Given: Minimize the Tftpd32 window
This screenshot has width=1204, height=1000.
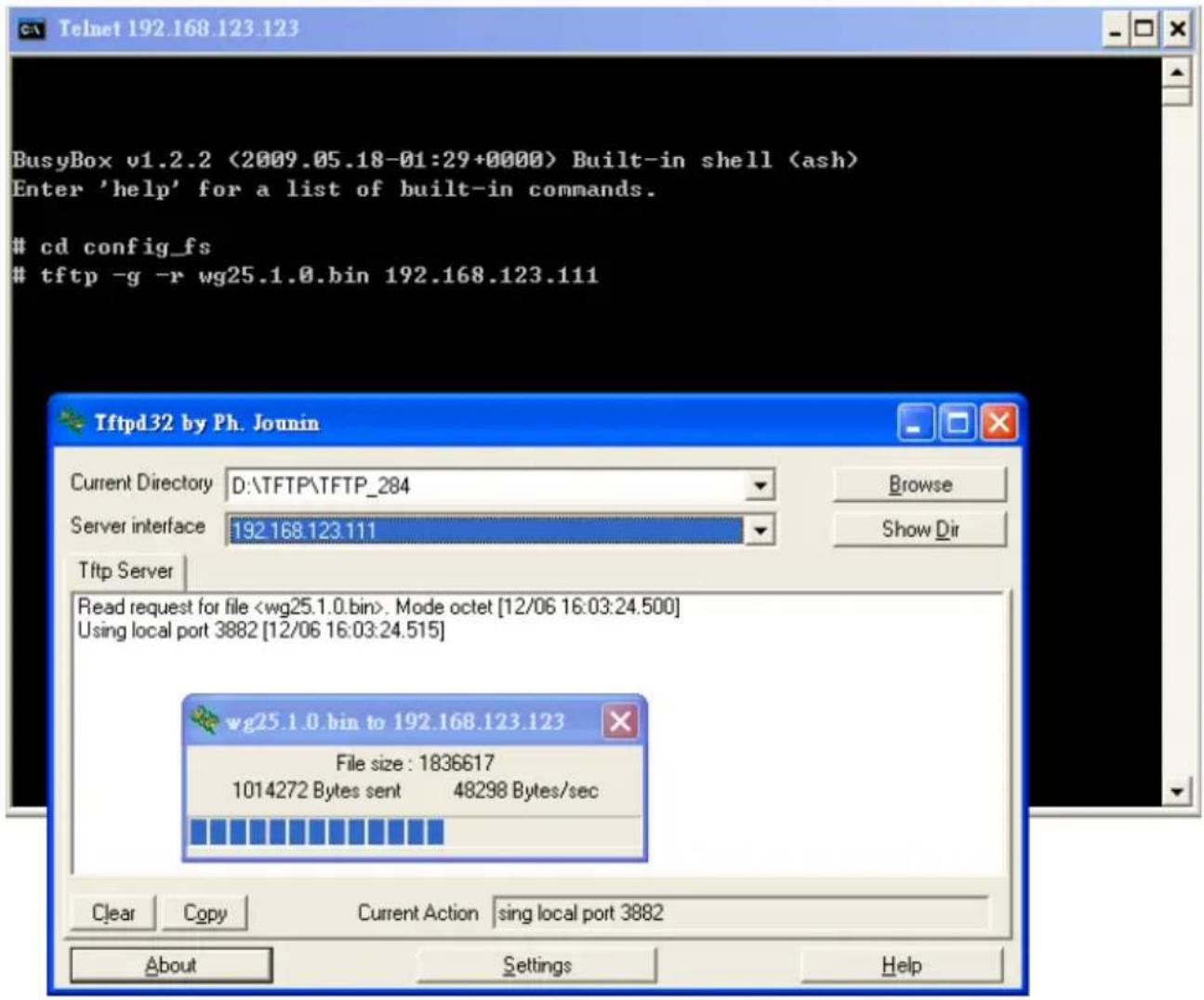Looking at the screenshot, I should (x=916, y=424).
